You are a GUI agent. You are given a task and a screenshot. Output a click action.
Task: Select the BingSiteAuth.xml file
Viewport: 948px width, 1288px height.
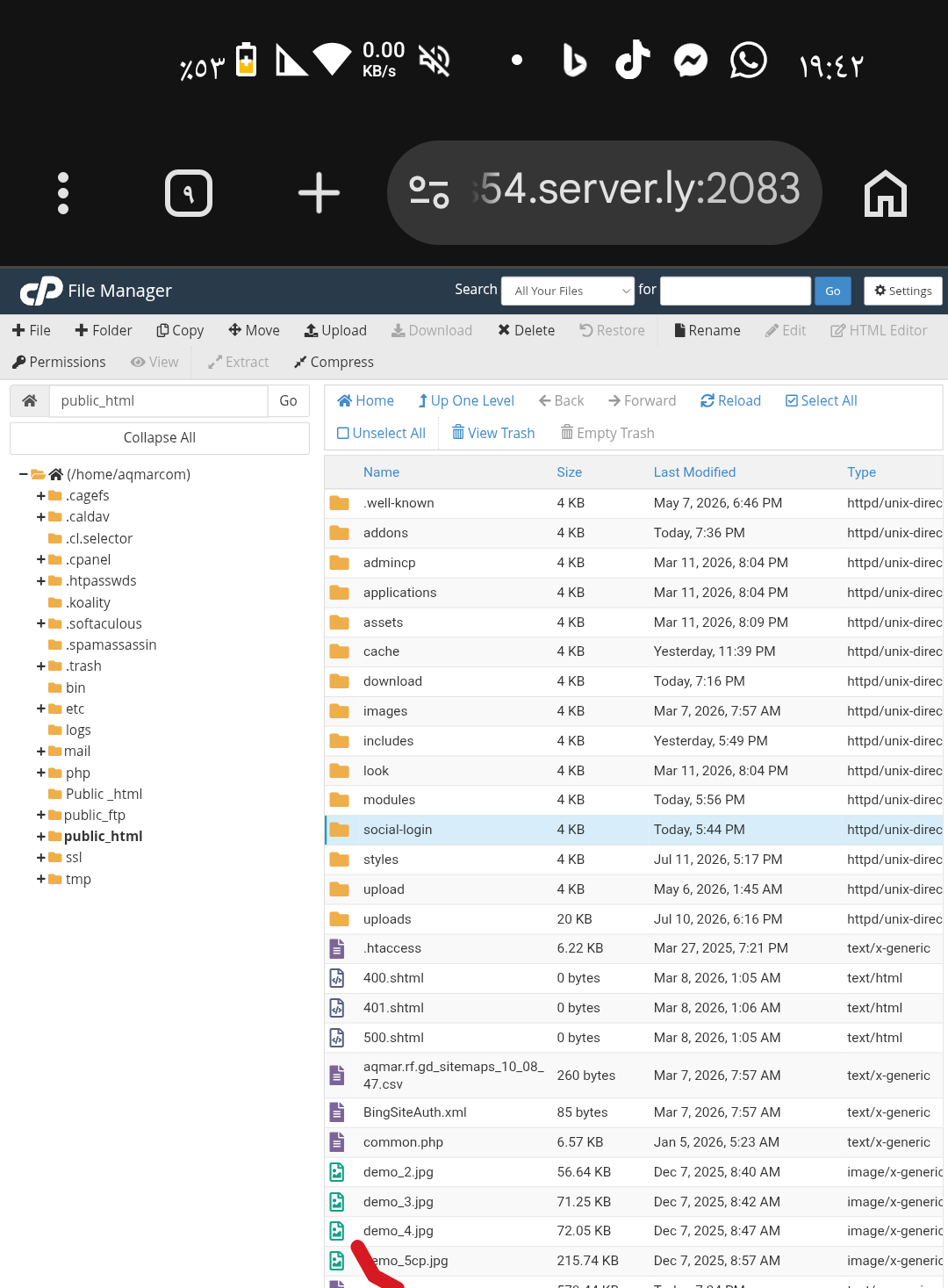[634, 1112]
